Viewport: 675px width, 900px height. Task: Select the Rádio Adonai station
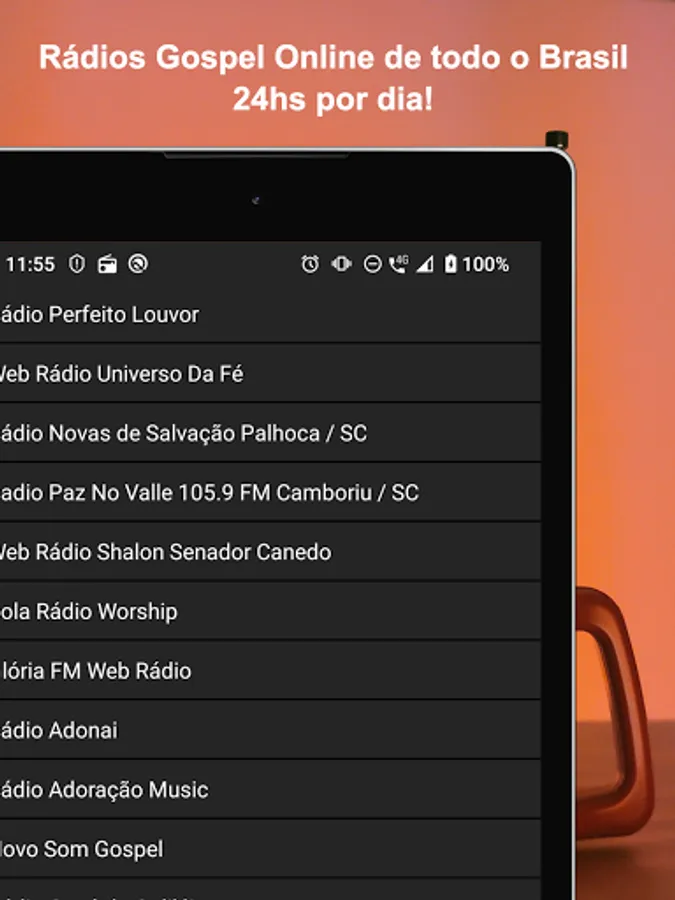click(270, 730)
